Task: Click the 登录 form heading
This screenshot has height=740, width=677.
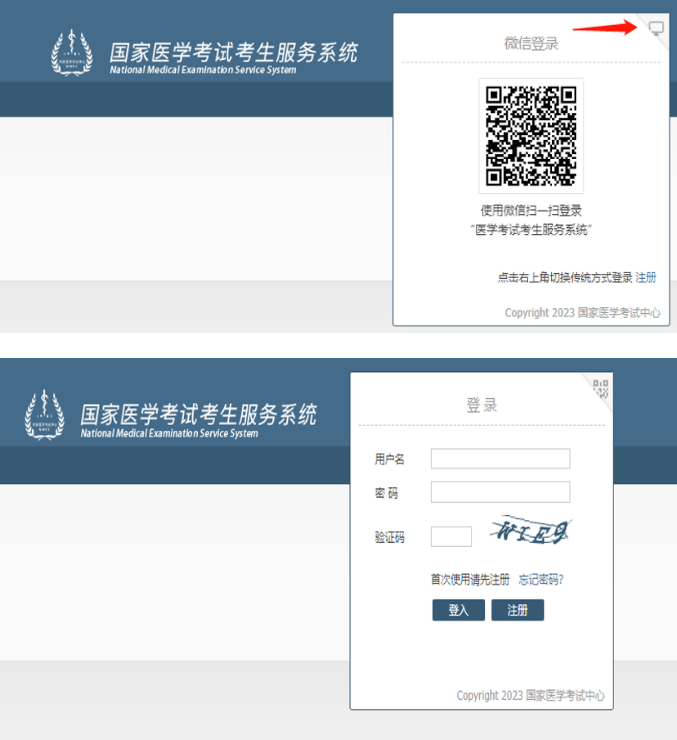Action: [481, 405]
